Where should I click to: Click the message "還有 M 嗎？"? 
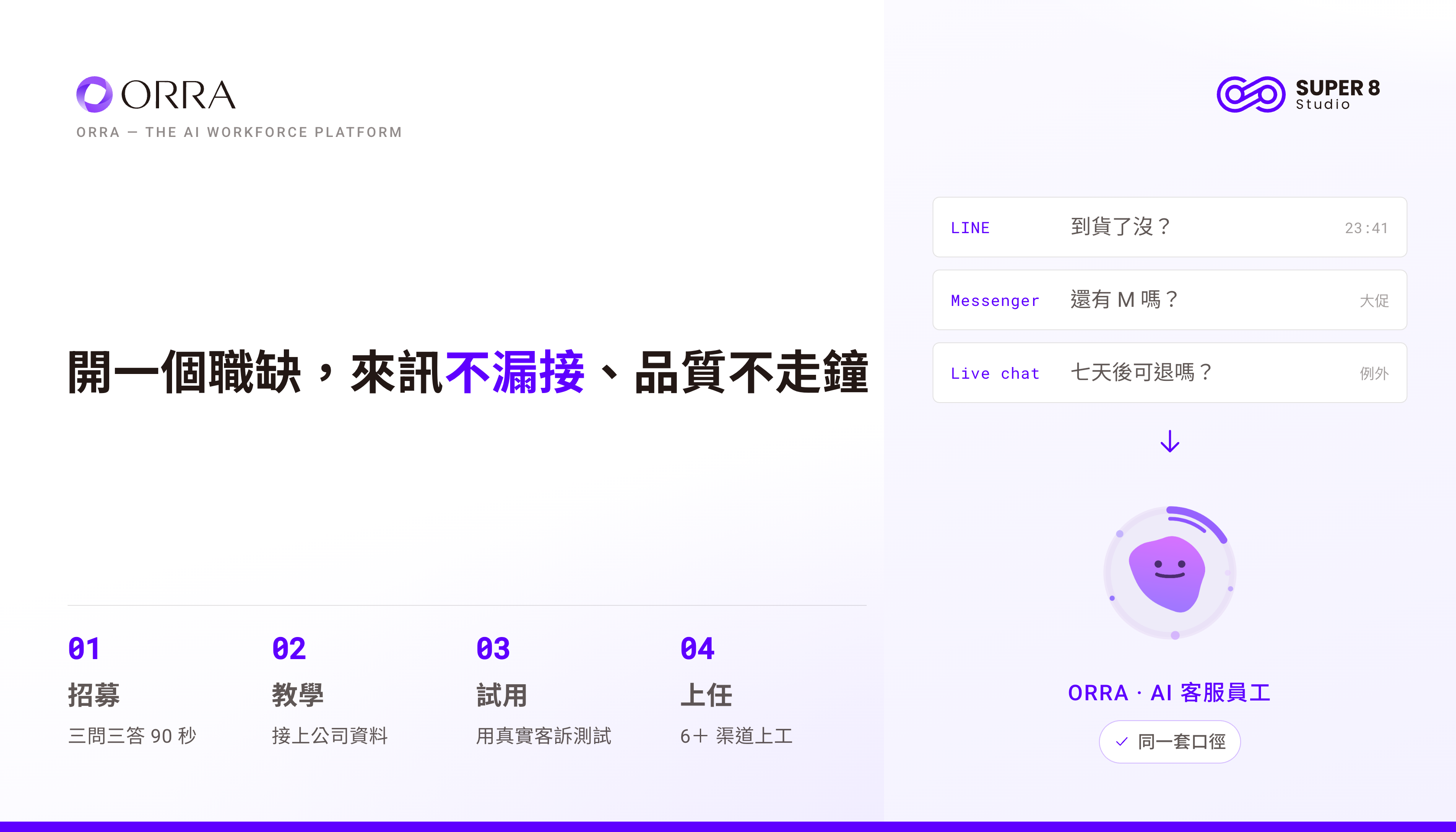pyautogui.click(x=1124, y=299)
